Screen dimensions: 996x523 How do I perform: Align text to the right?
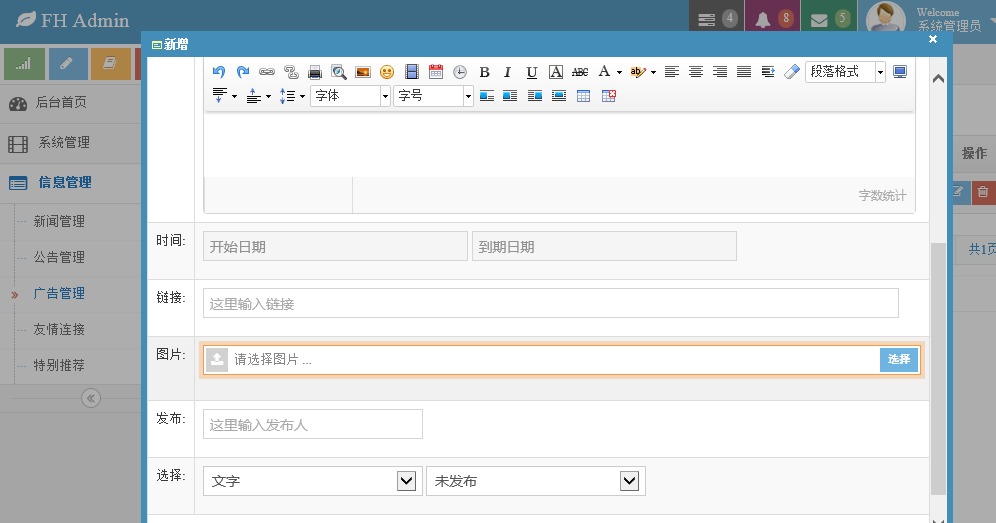tap(720, 72)
